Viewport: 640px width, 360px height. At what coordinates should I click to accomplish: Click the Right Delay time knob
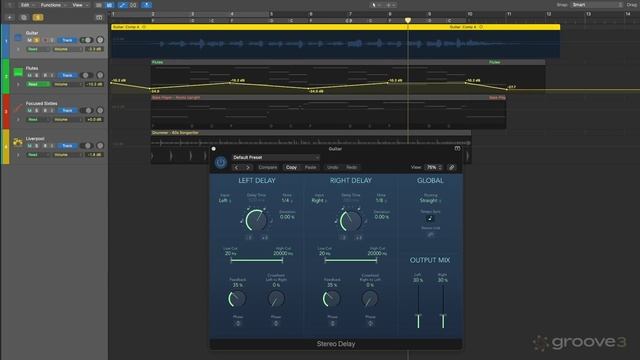350,220
